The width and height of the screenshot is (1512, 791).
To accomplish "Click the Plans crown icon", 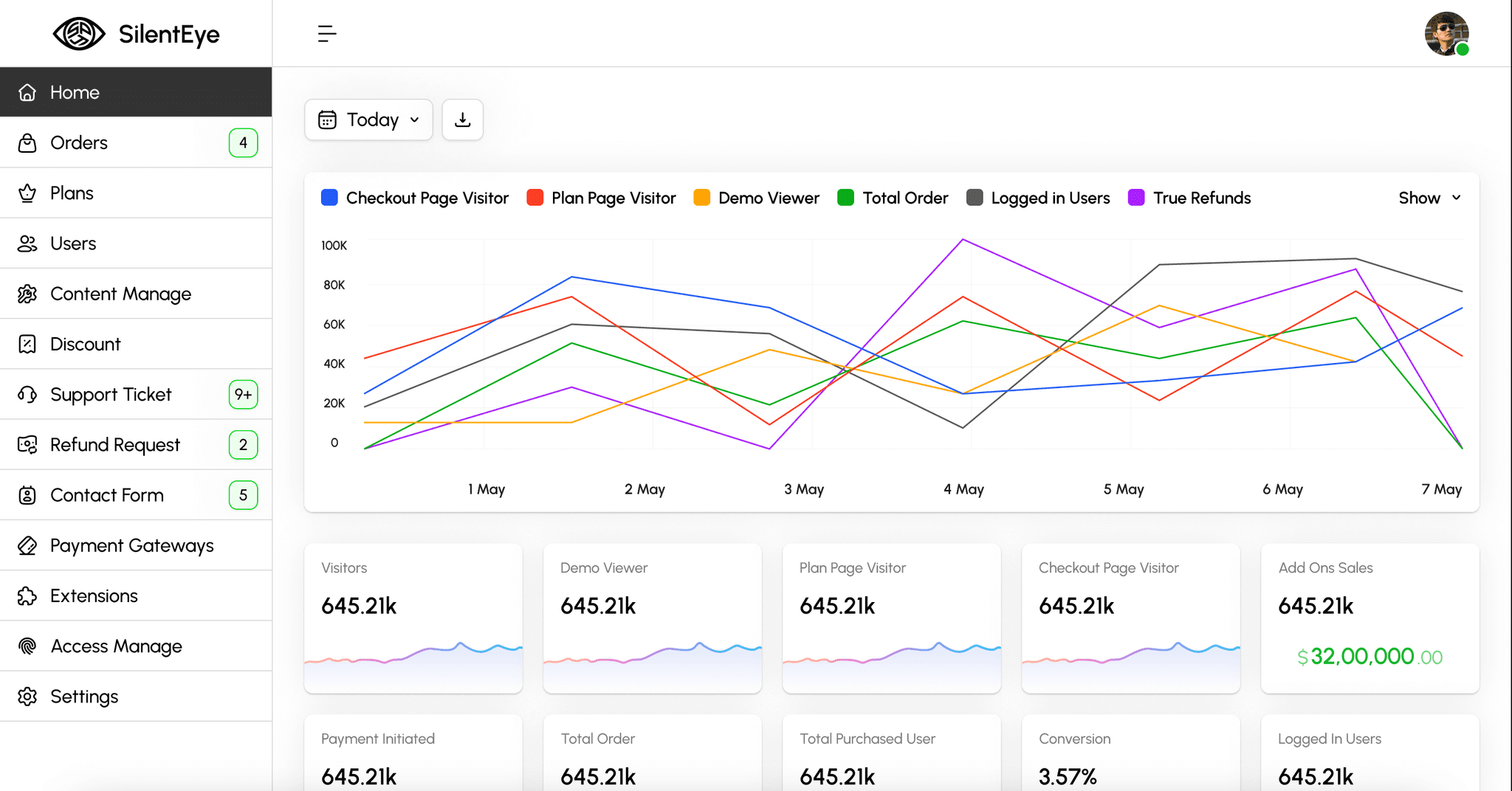I will [27, 193].
